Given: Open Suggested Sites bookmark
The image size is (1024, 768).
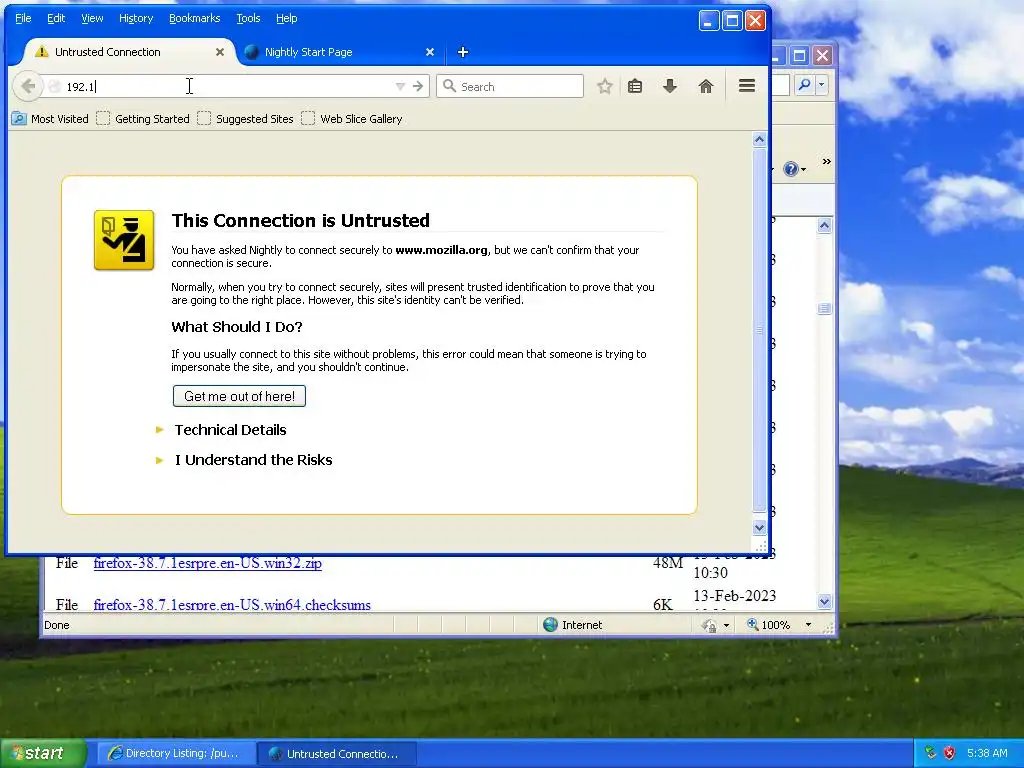Looking at the screenshot, I should (245, 119).
